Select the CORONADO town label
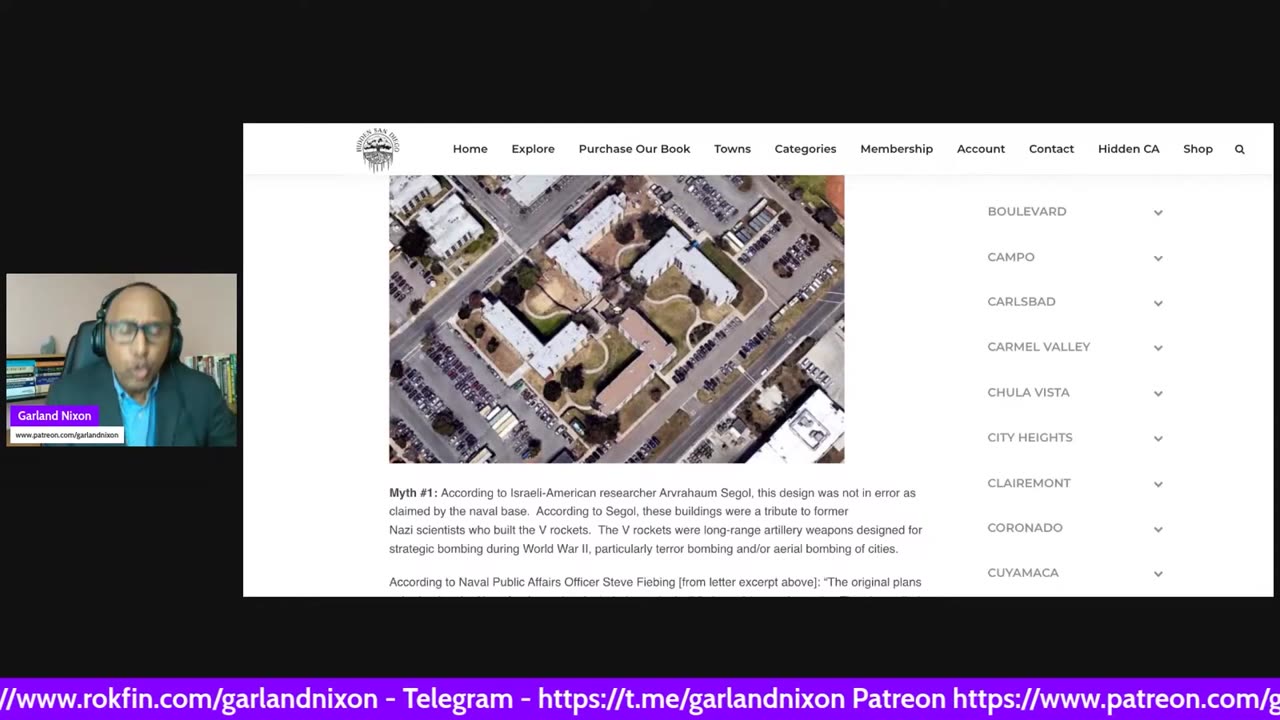The image size is (1280, 720). 1025,528
